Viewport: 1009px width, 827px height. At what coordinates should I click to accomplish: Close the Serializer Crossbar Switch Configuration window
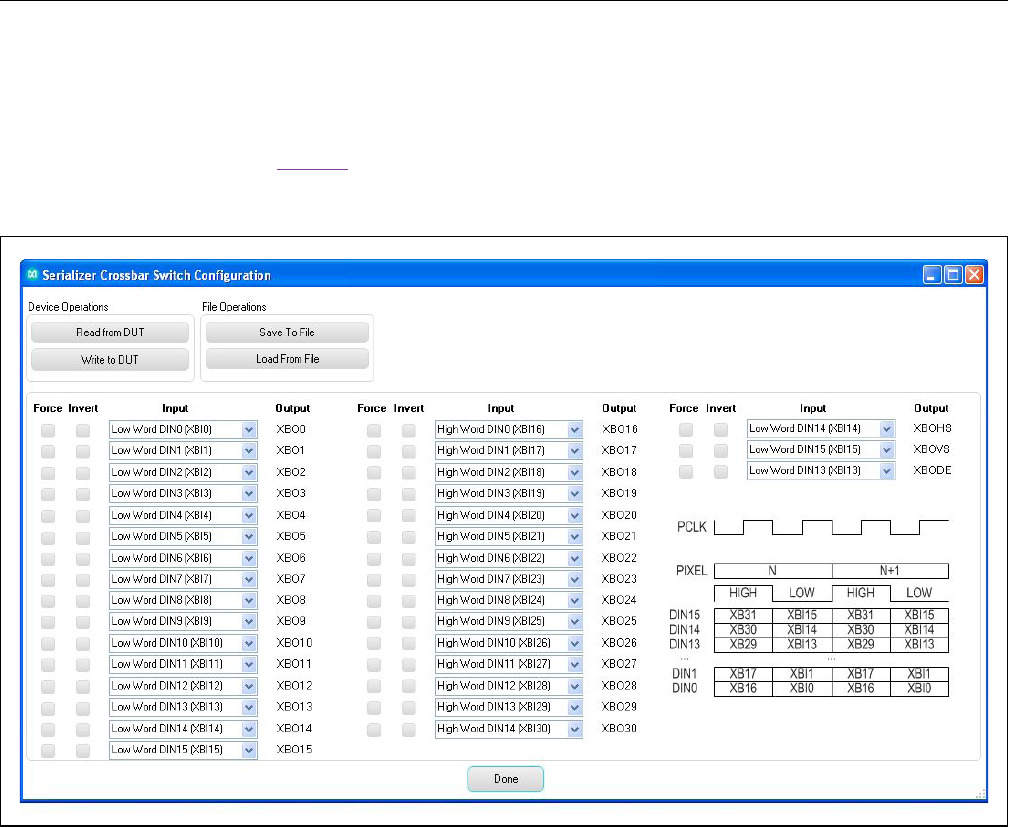974,275
